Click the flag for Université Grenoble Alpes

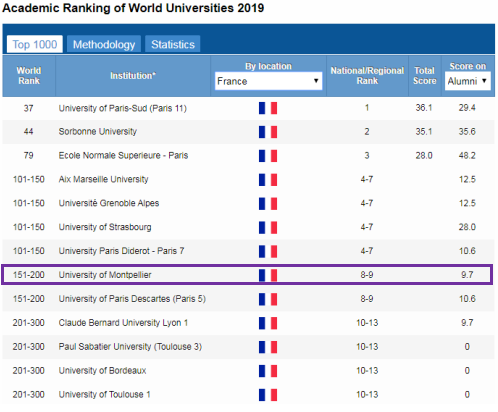click(x=268, y=204)
